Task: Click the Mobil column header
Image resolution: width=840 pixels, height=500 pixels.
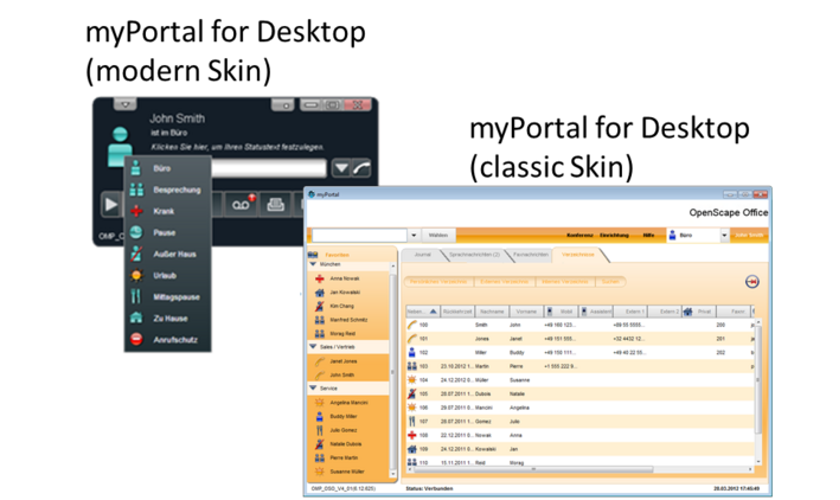Action: click(x=560, y=311)
